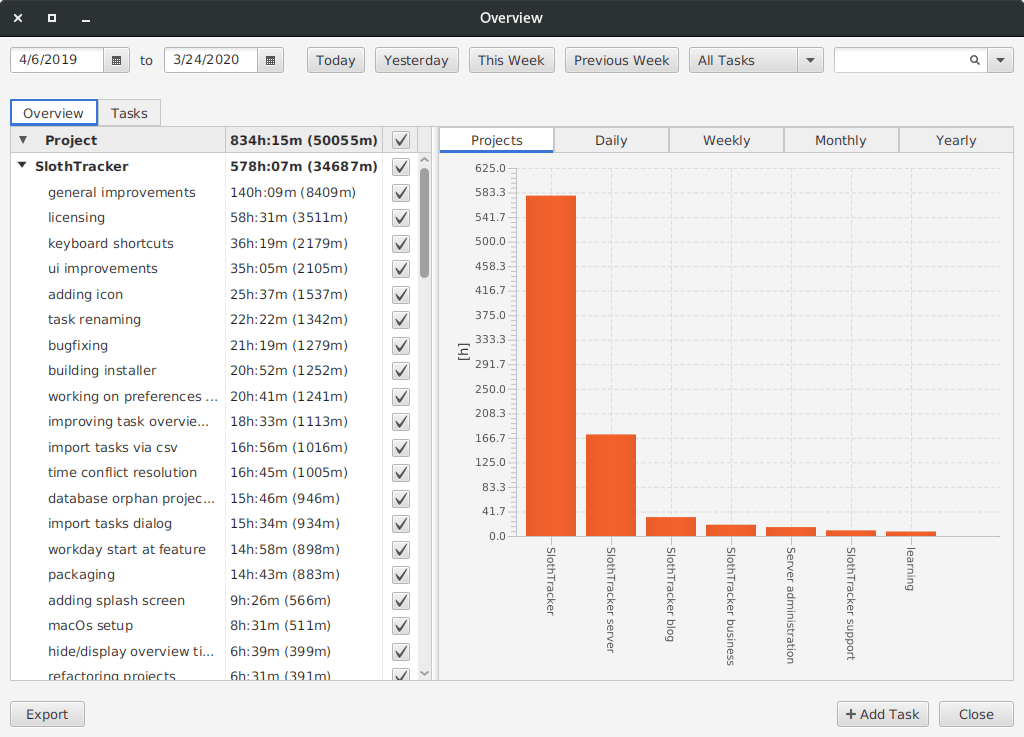
Task: Click the Server administration bar in chart
Action: (x=791, y=531)
